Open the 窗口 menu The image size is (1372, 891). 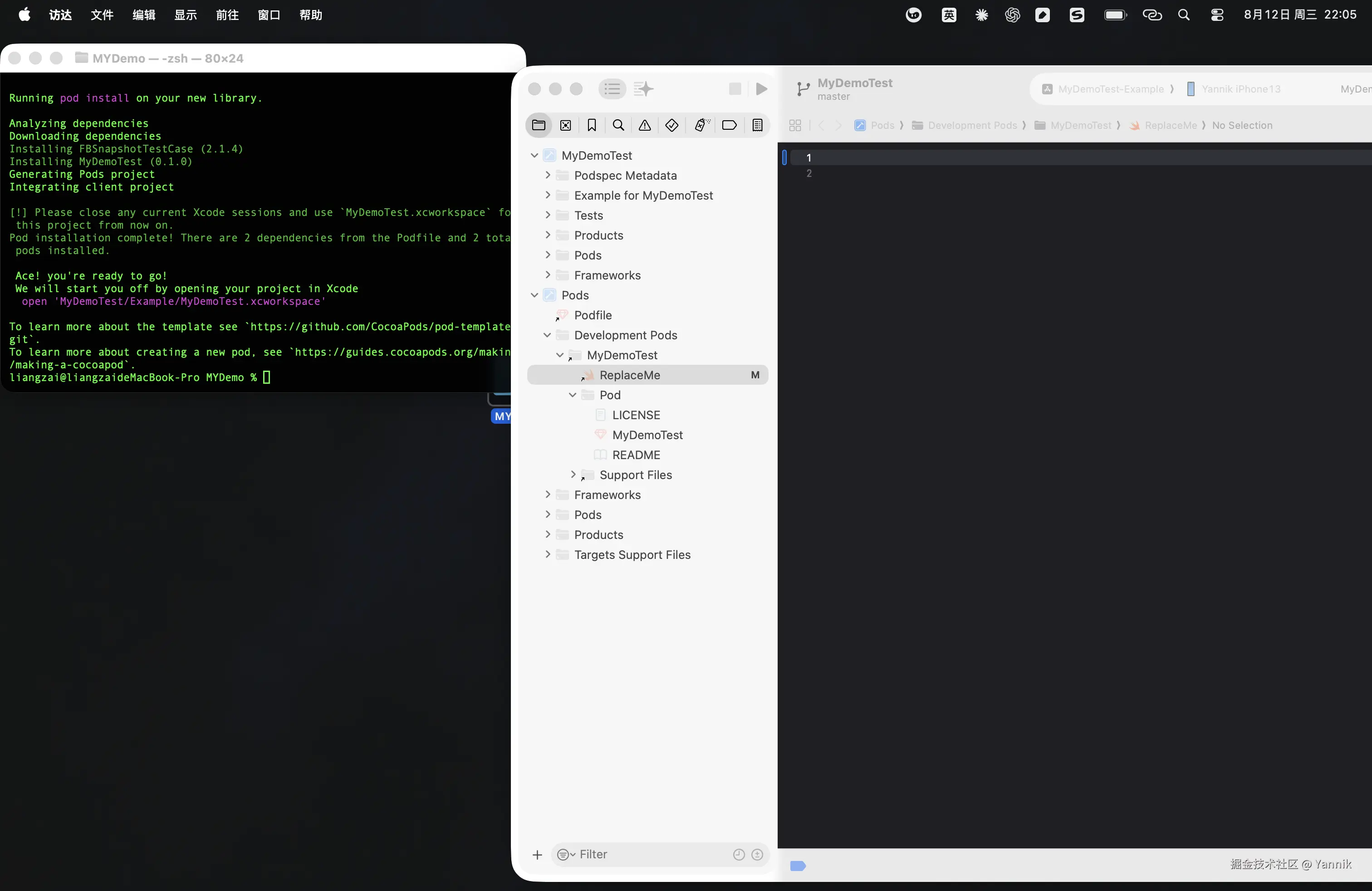coord(269,15)
